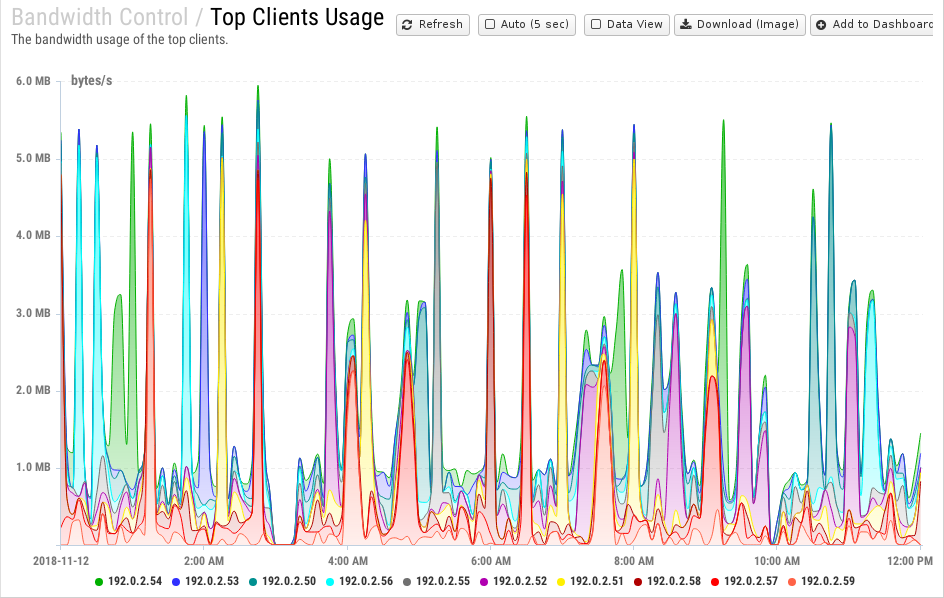
Task: Click the plus icon on Add to Dashboard
Action: coord(821,25)
